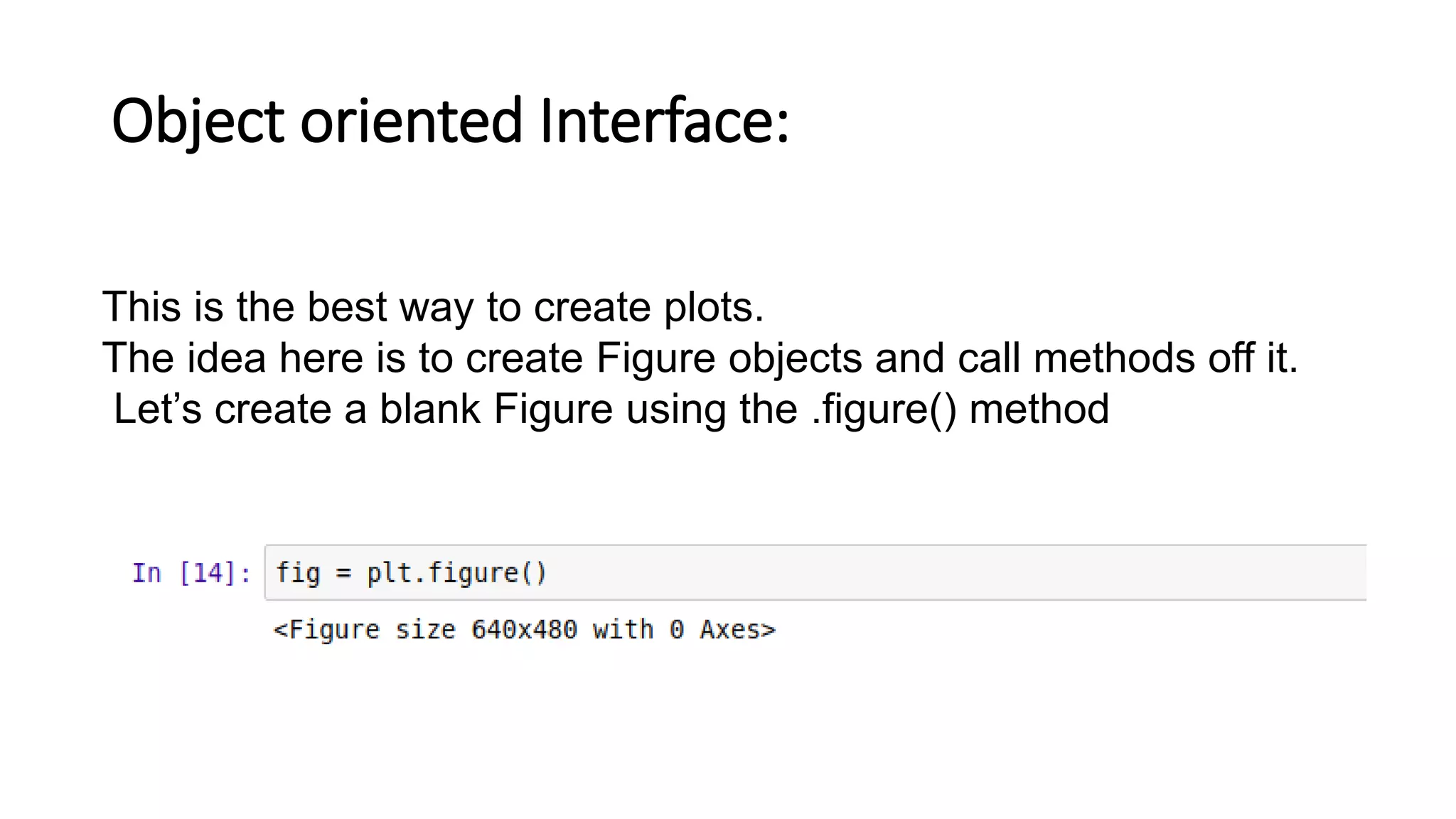Click the word 'blank' in the third line
The height and width of the screenshot is (819, 1456).
[x=430, y=409]
